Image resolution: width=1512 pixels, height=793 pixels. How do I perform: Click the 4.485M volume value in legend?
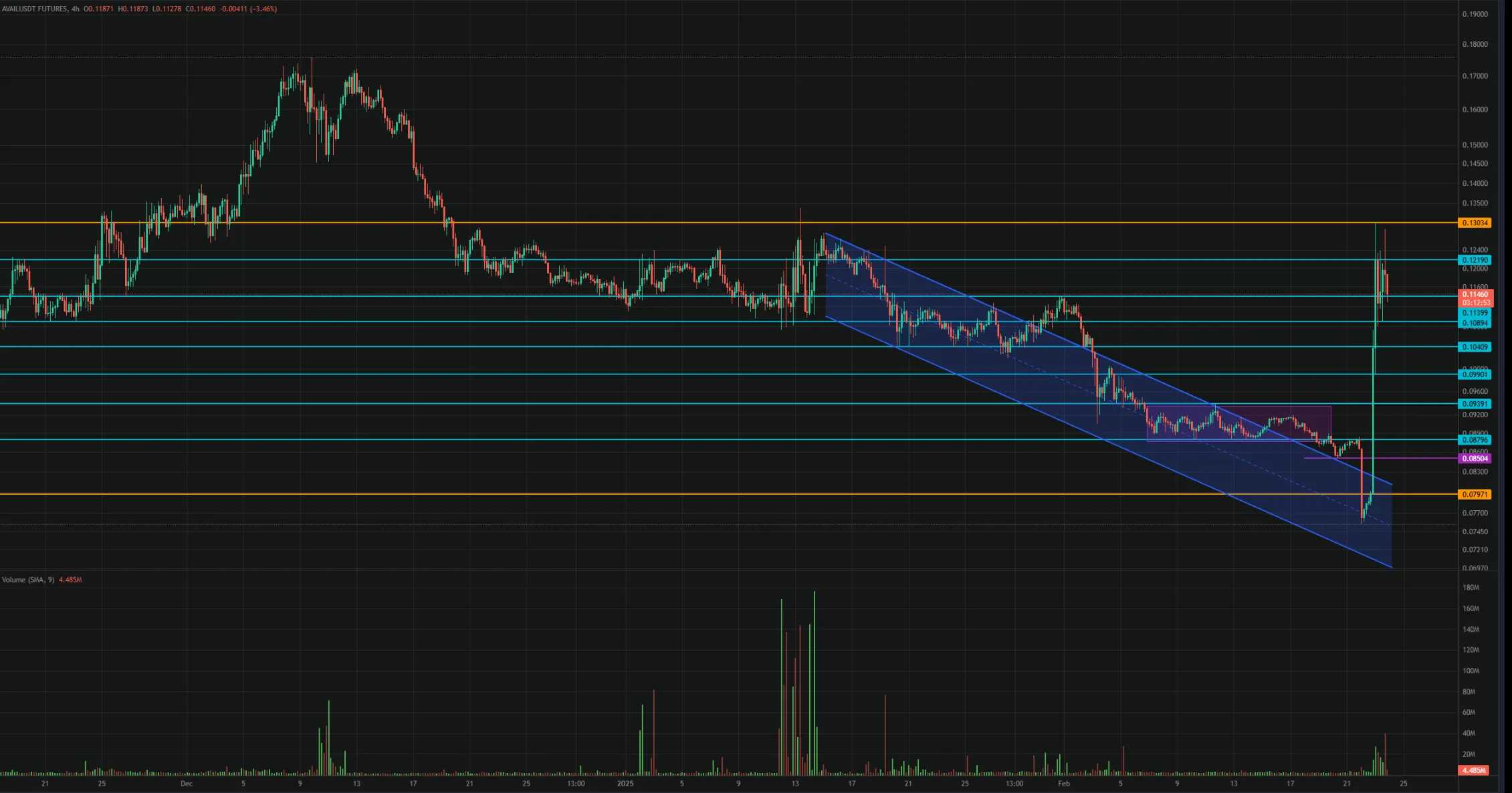[x=70, y=580]
